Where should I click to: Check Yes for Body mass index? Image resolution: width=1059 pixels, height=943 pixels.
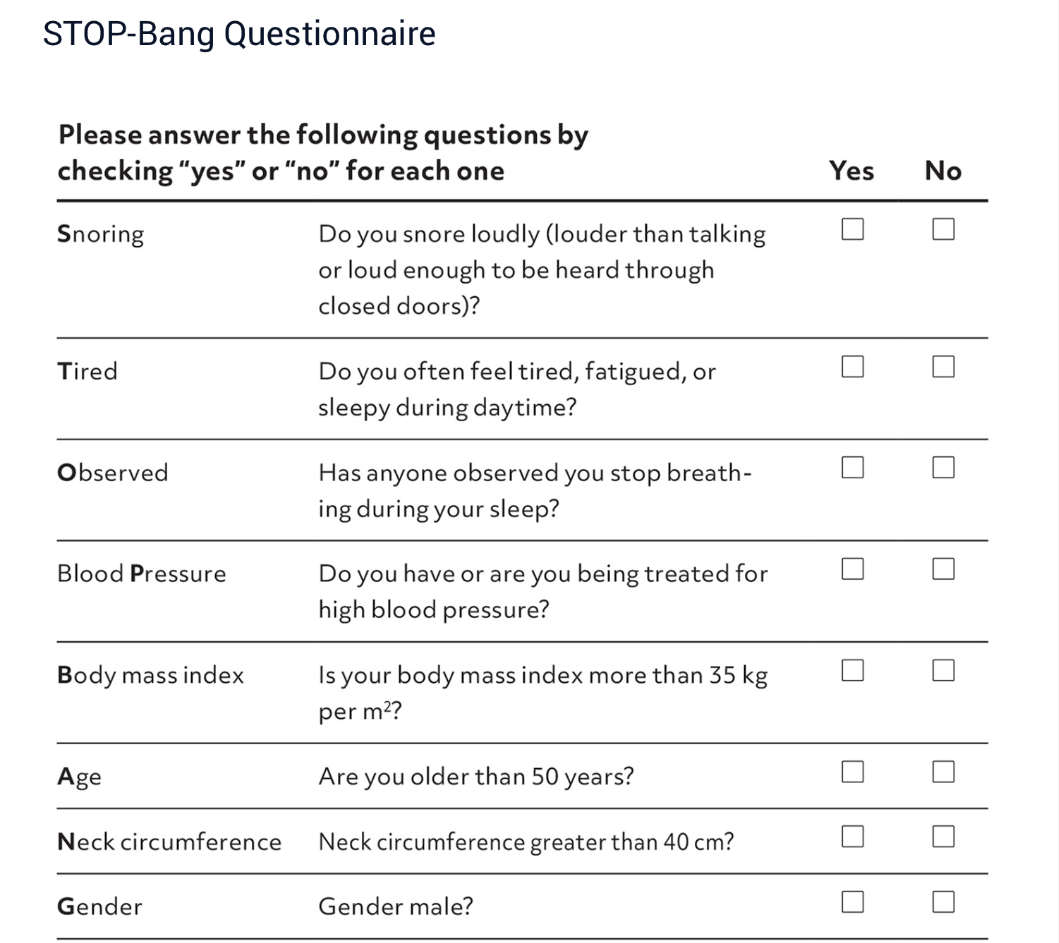852,670
